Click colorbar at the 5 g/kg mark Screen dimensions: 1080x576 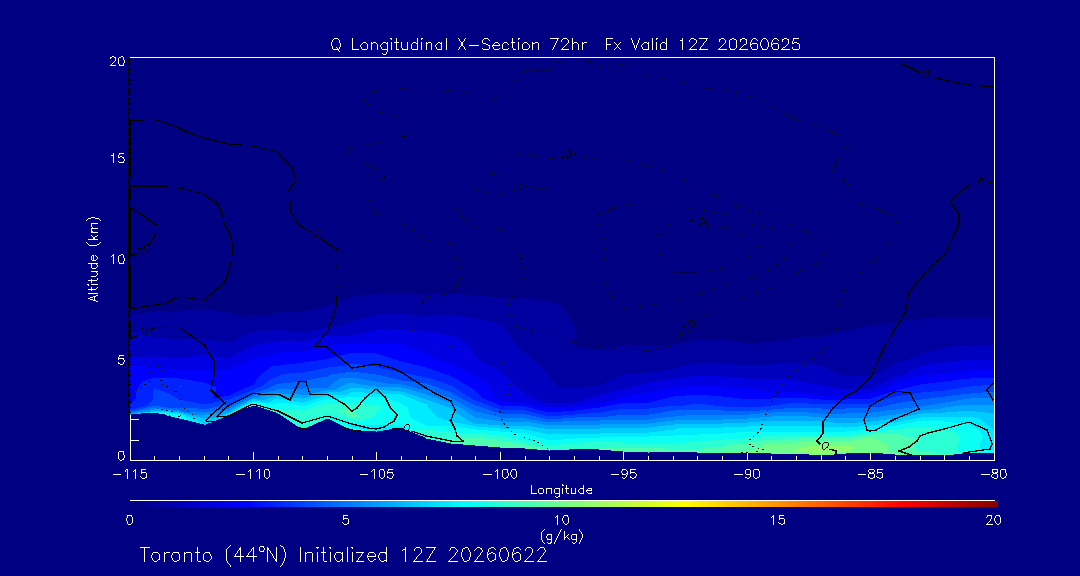click(346, 503)
